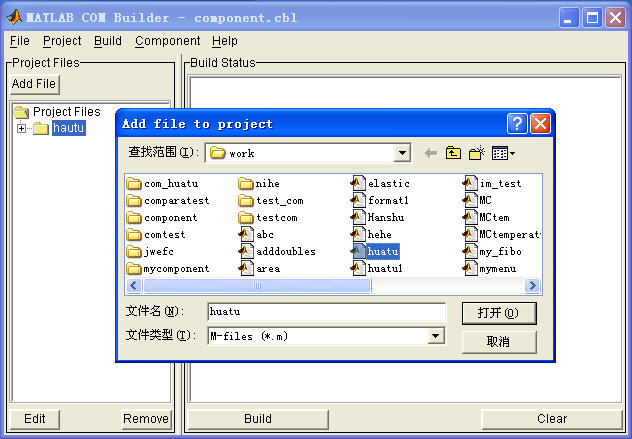This screenshot has height=439, width=632.
Task: Create new folder icon in dialog
Action: pos(476,153)
